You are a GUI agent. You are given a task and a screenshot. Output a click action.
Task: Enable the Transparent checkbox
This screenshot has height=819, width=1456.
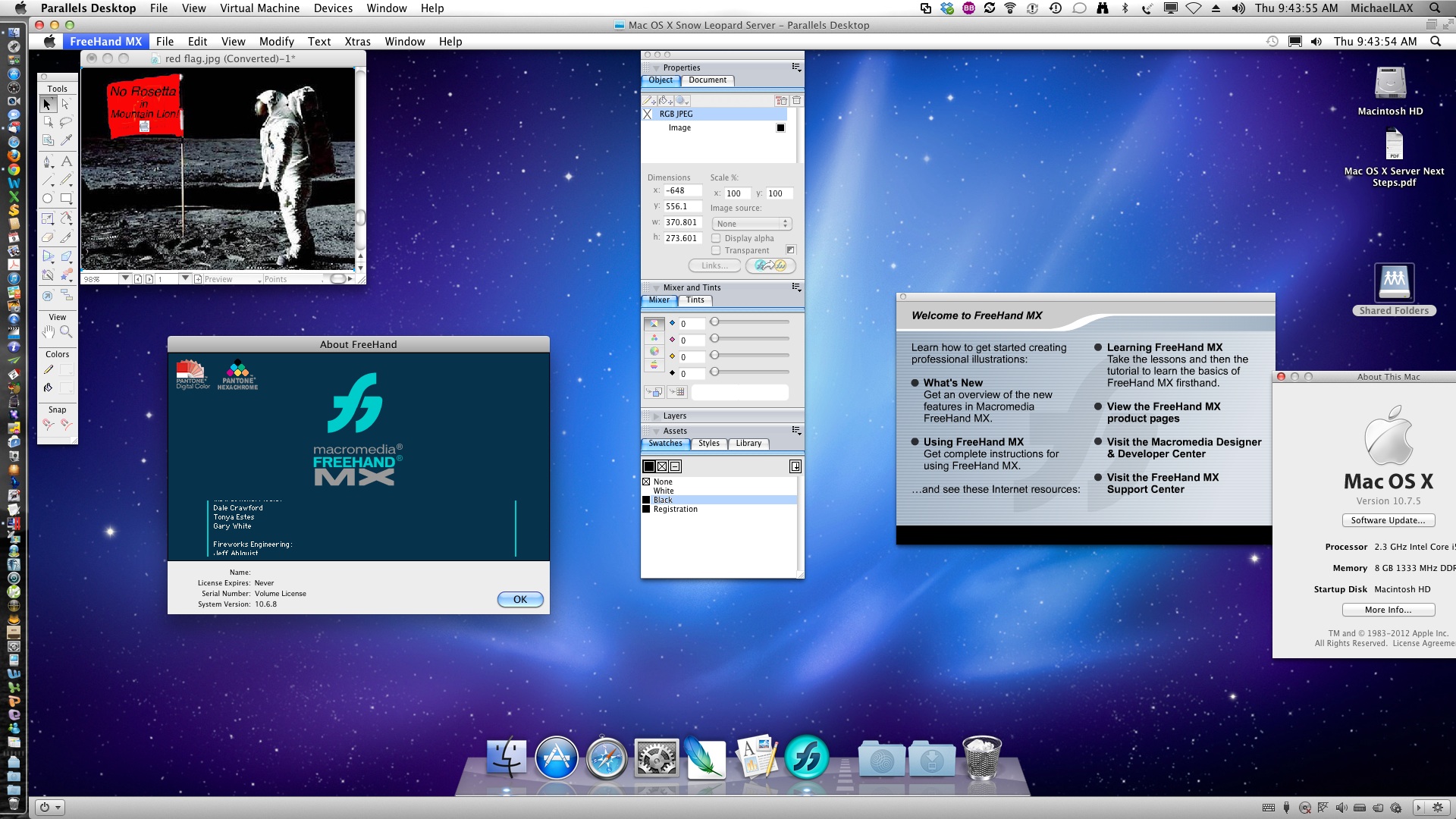[x=716, y=250]
